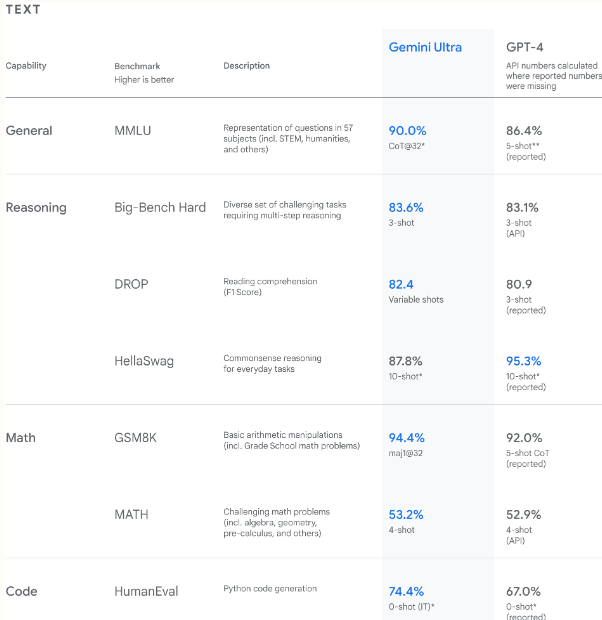Click the 94.4% GSM8K score
Image resolution: width=602 pixels, height=620 pixels.
(x=407, y=438)
